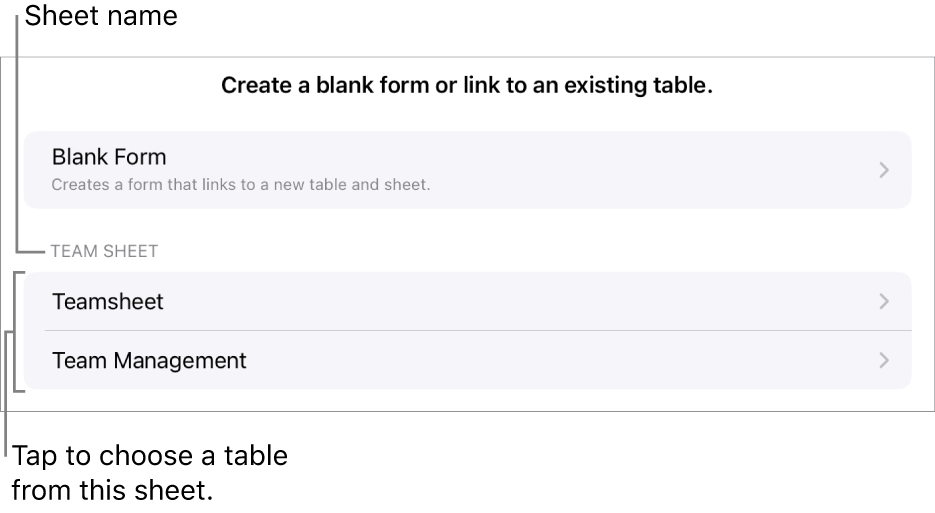Click the 'Sheet name' callout label
Image resolution: width=935 pixels, height=513 pixels.
pos(101,16)
